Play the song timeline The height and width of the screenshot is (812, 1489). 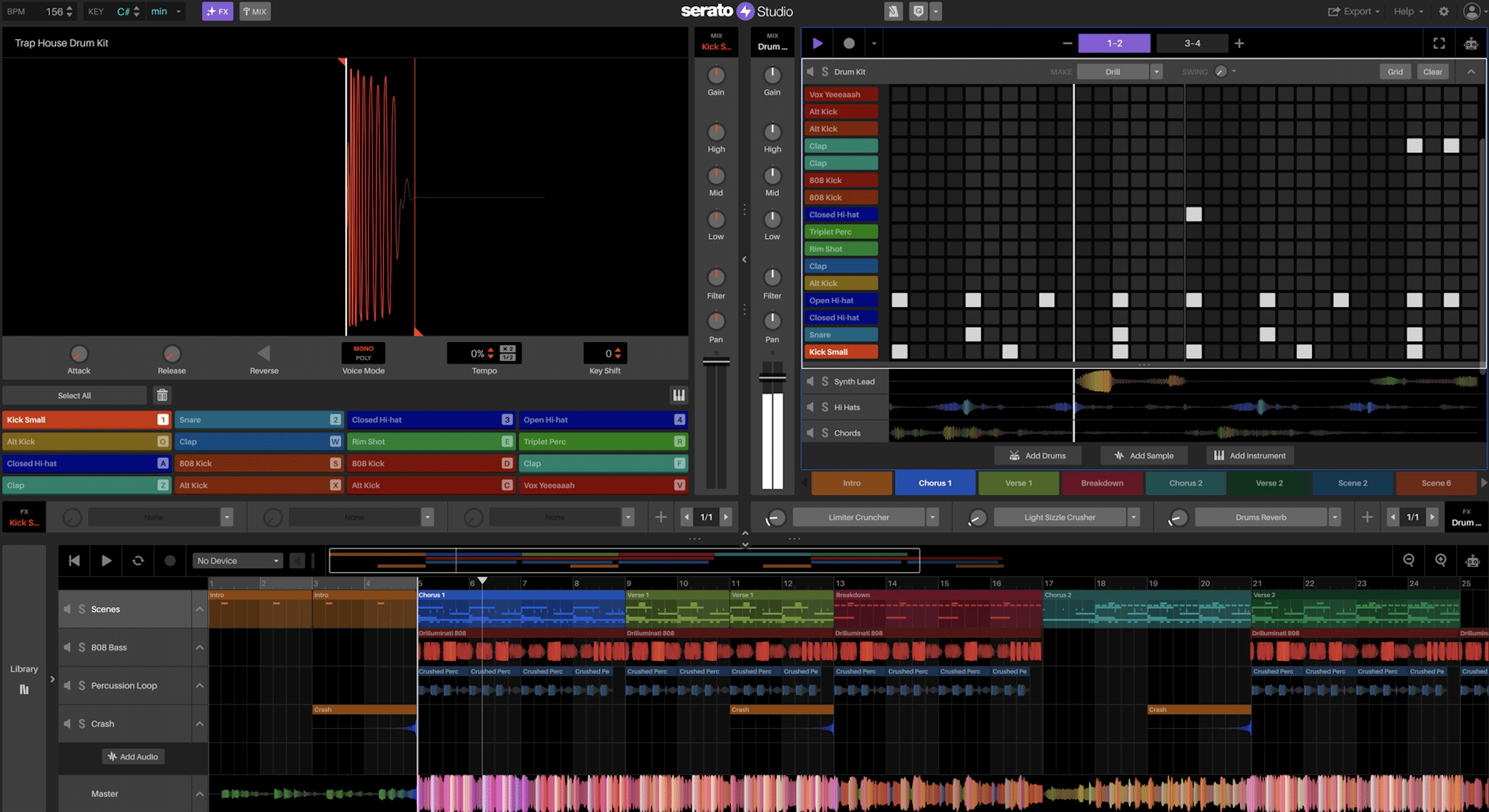[x=106, y=560]
